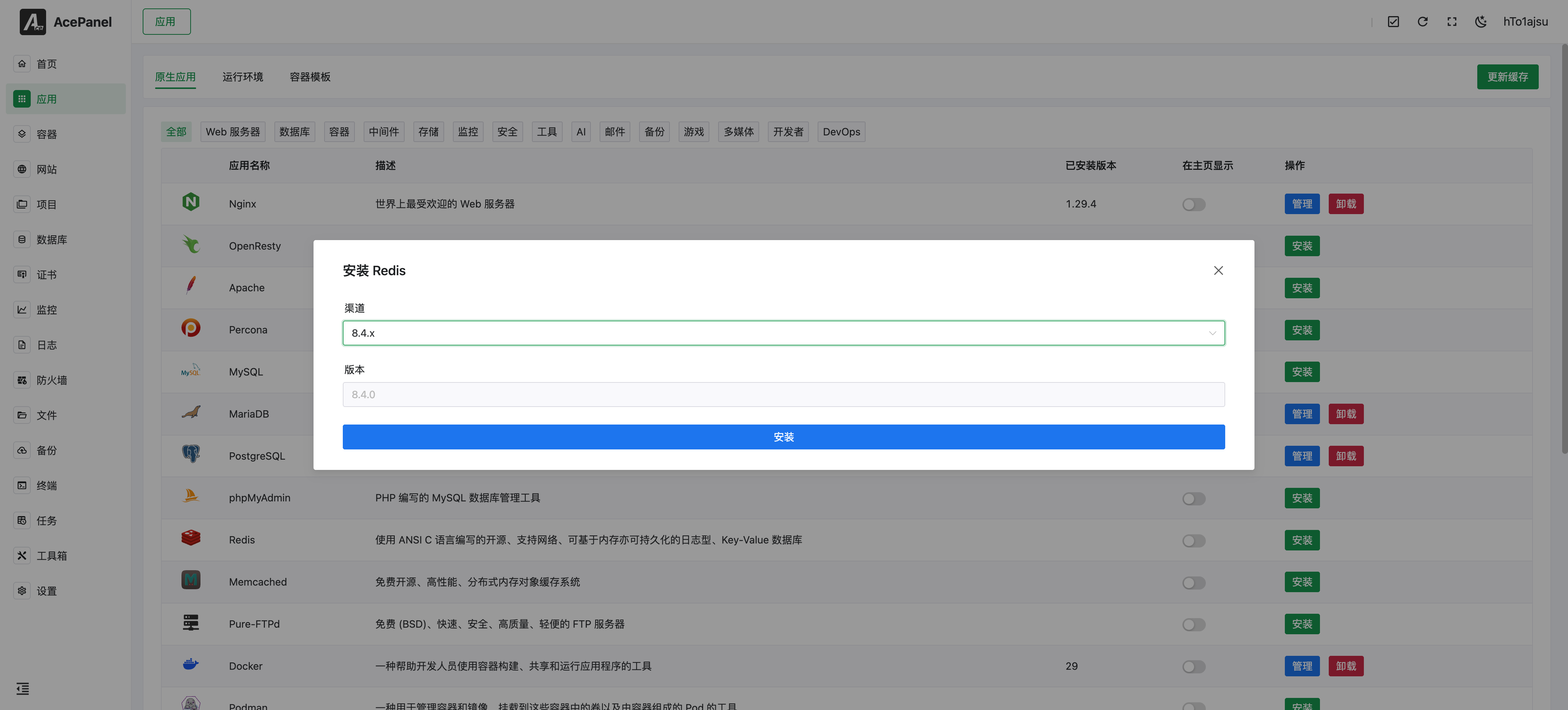Viewport: 1568px width, 710px height.
Task: Open the task checklist icon in header
Action: coord(1393,22)
